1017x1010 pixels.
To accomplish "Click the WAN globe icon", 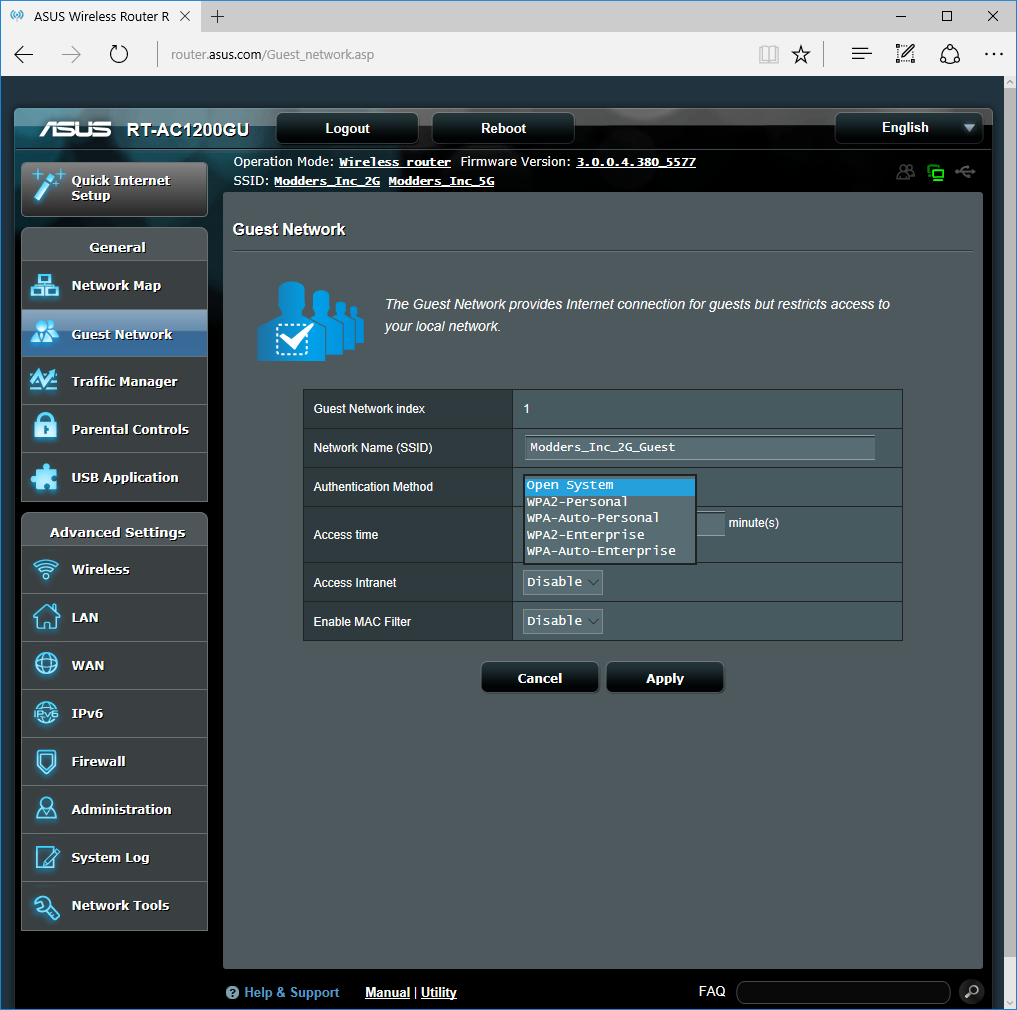I will (46, 664).
